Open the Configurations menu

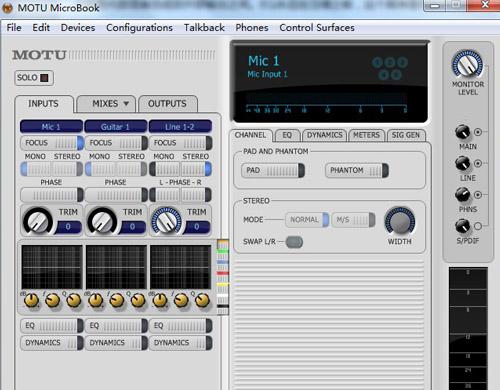(139, 28)
